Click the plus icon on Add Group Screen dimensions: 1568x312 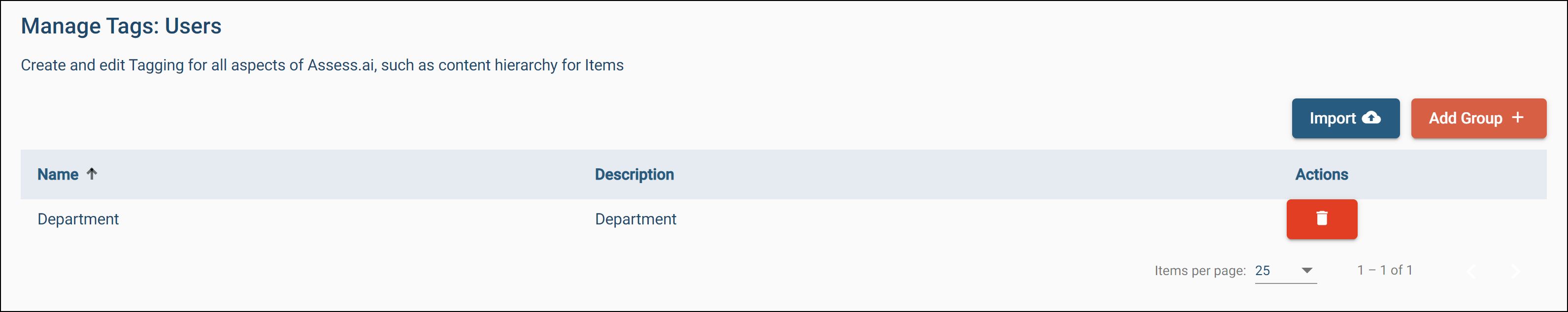(x=1517, y=118)
